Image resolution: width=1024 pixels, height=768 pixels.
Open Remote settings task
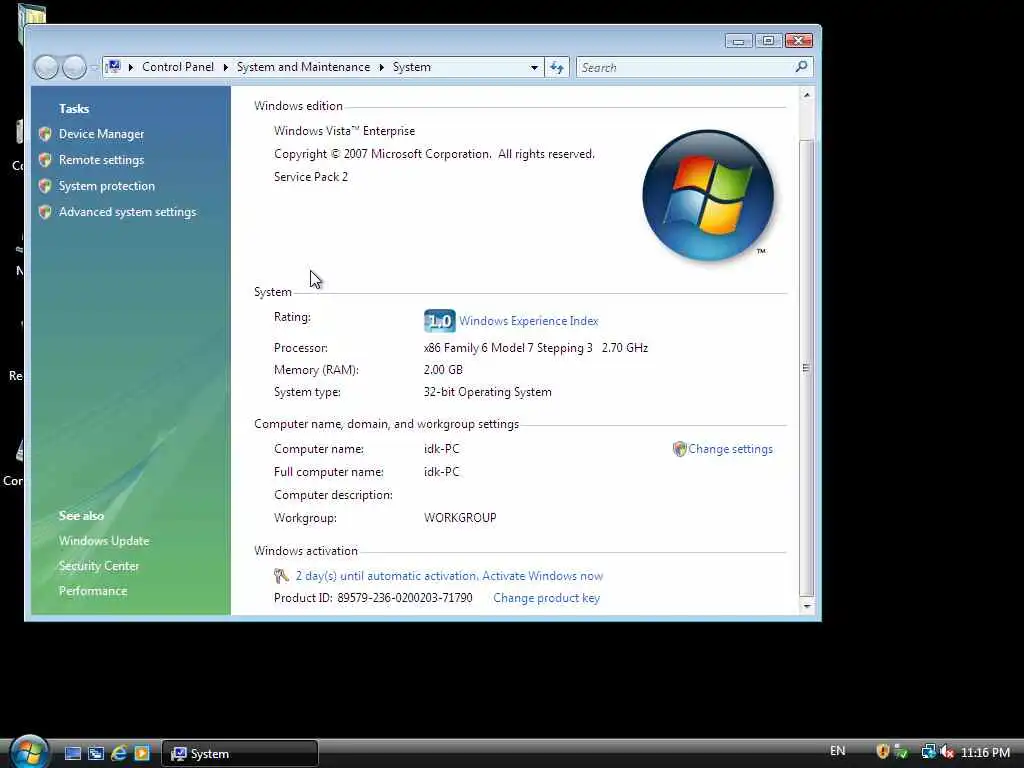click(101, 160)
